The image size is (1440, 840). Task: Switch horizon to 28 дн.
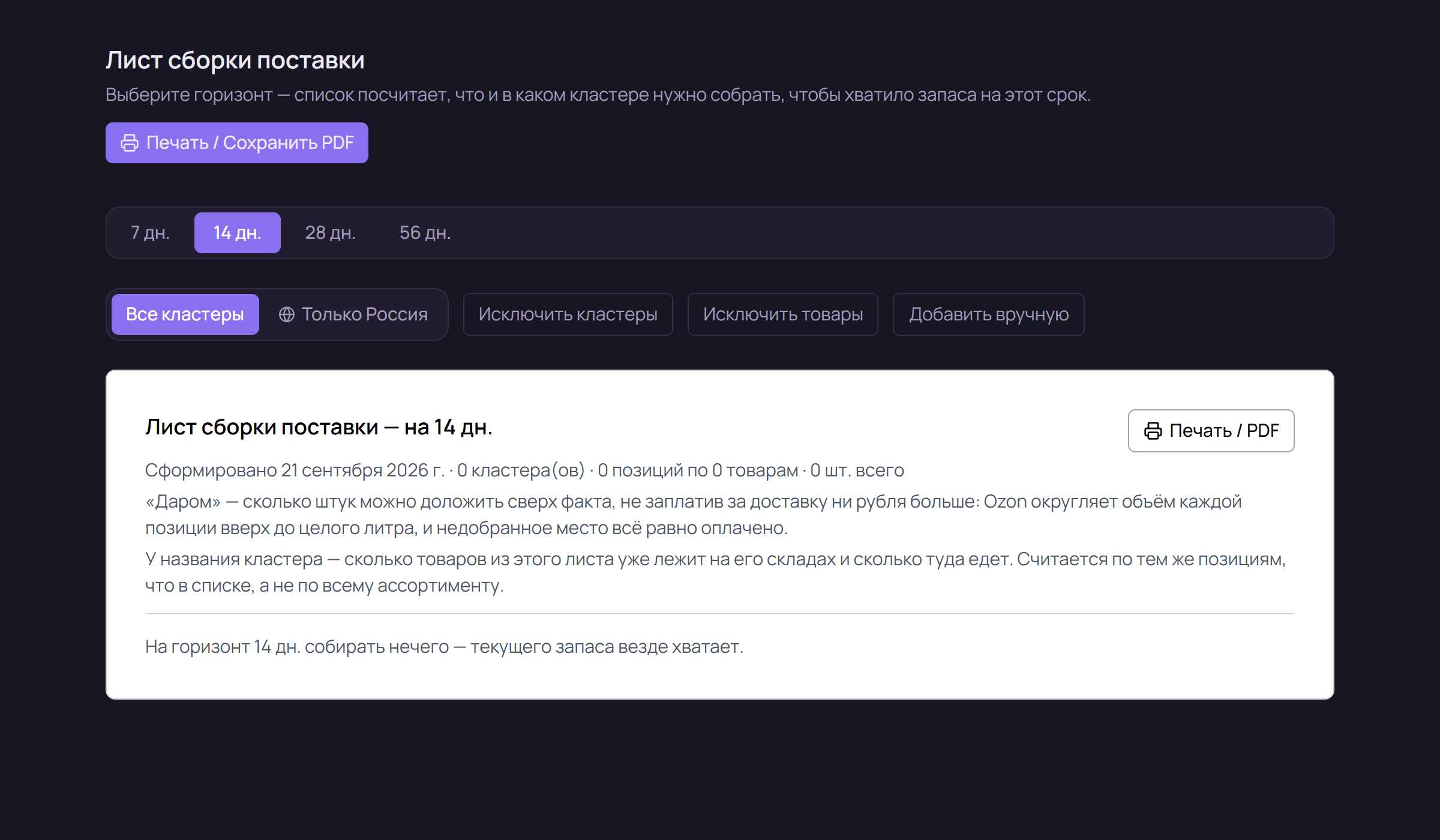[331, 233]
